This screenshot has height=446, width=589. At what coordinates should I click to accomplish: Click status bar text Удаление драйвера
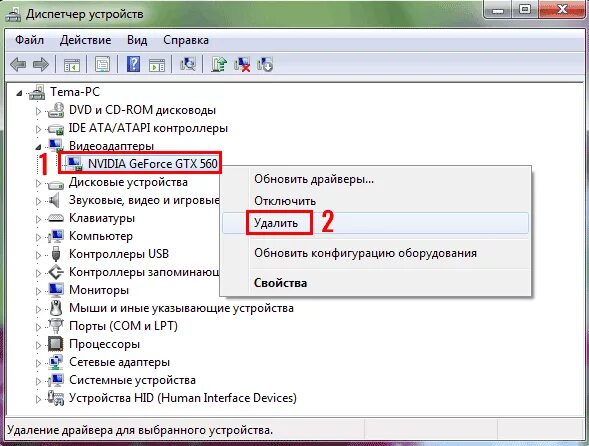point(140,430)
